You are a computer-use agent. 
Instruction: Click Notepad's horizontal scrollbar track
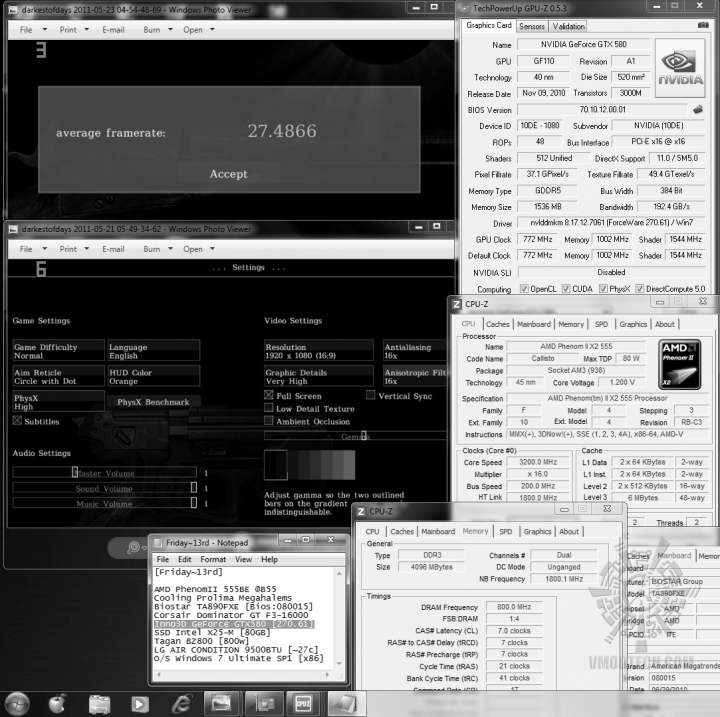click(x=243, y=675)
